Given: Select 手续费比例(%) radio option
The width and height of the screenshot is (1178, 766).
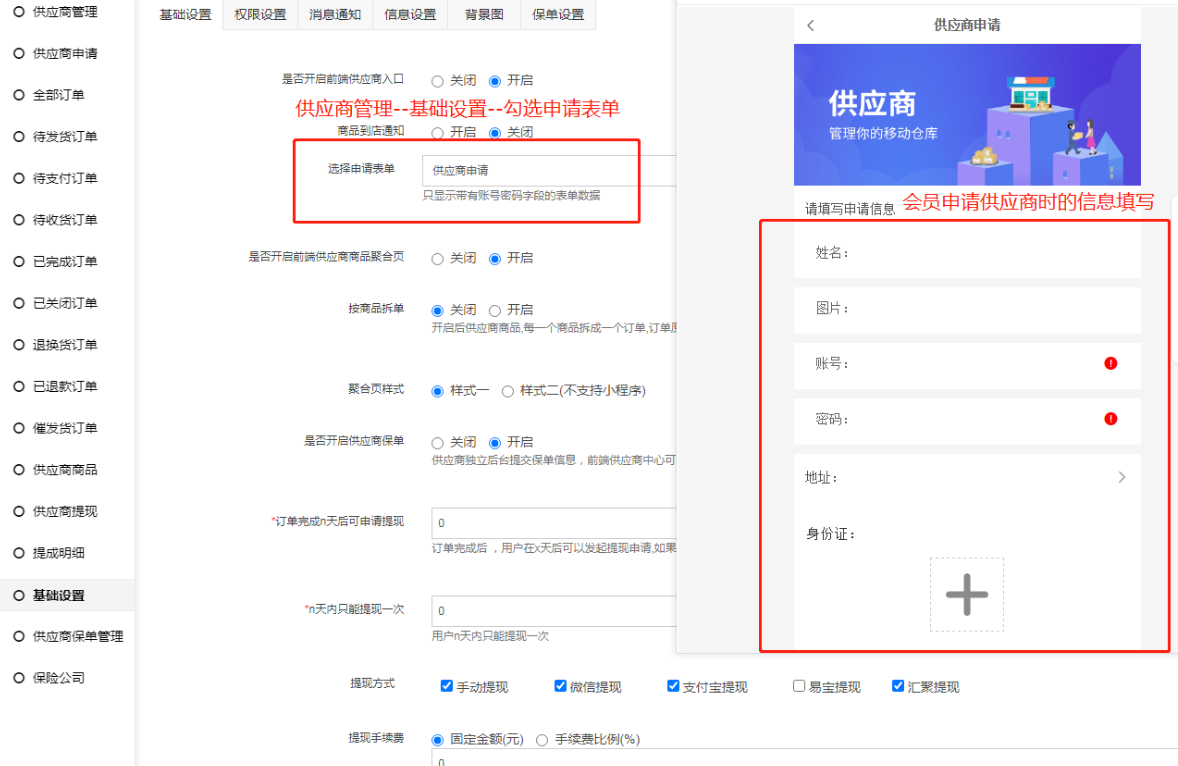Looking at the screenshot, I should (542, 740).
